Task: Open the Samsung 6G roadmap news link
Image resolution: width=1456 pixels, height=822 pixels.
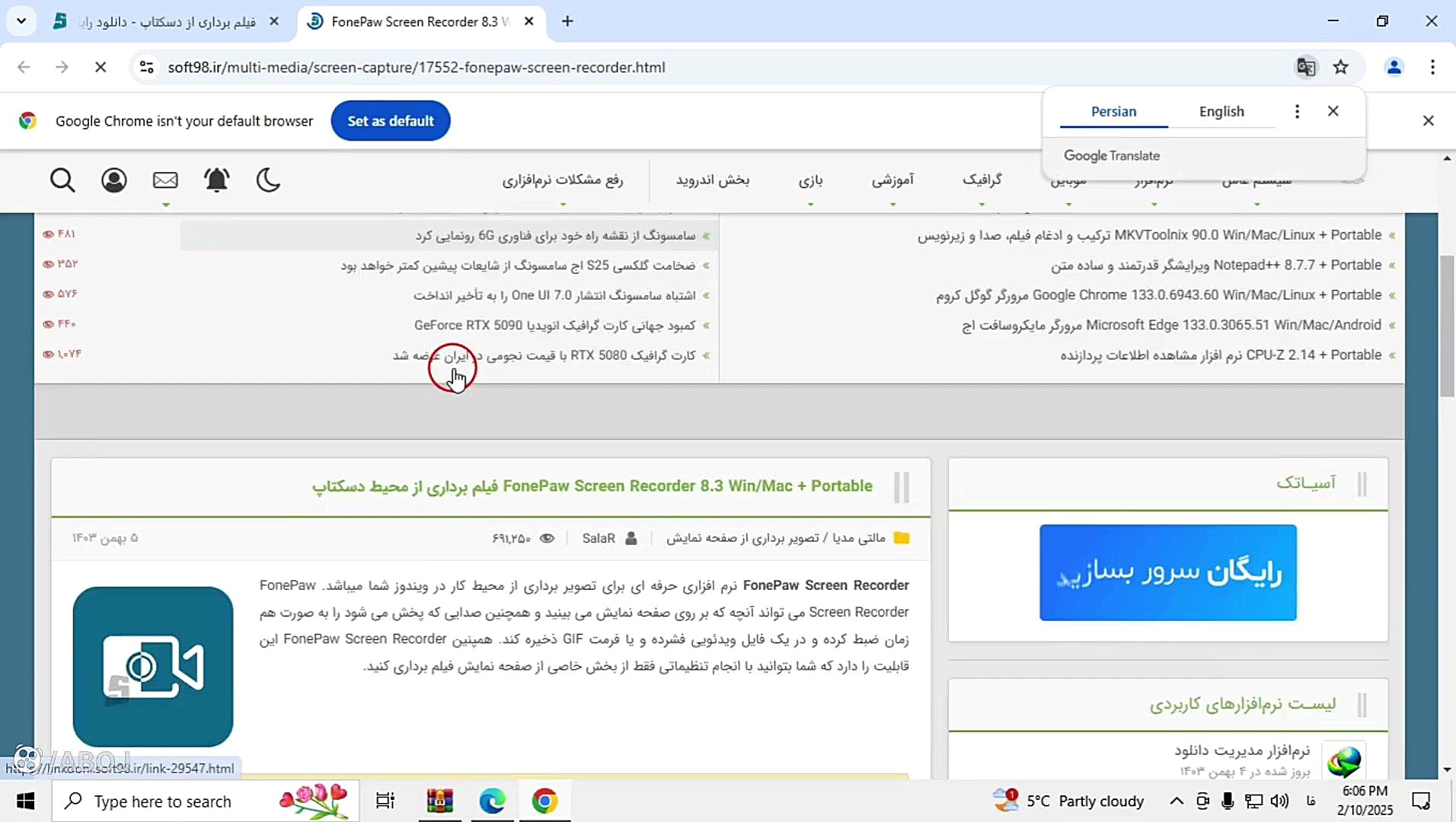Action: pos(555,236)
